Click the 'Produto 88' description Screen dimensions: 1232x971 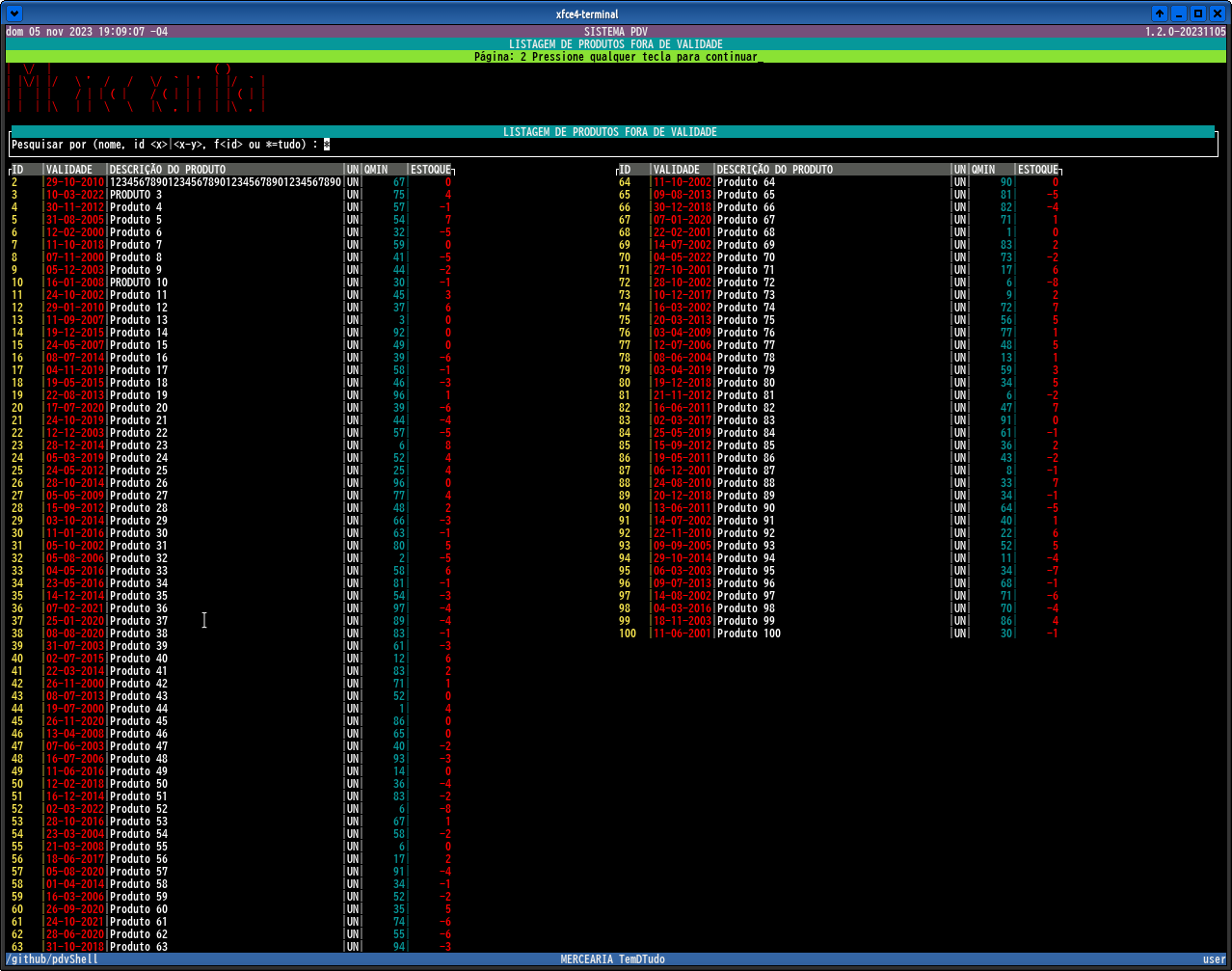click(746, 483)
